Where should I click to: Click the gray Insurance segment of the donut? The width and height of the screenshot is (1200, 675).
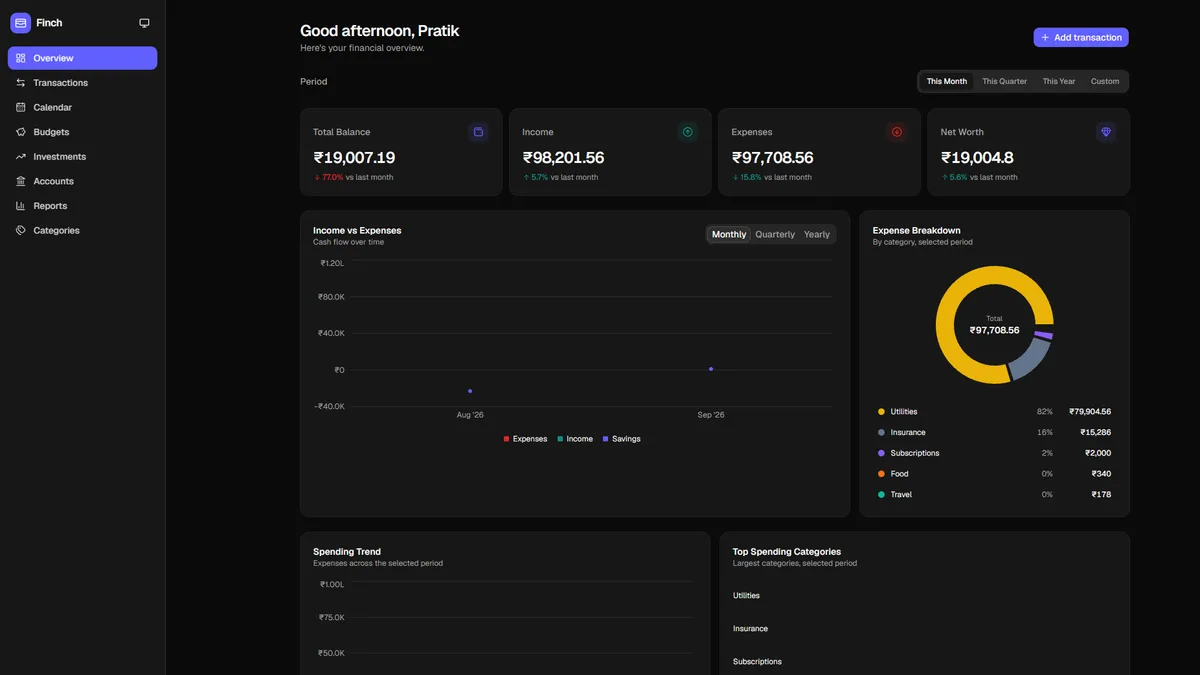[x=1030, y=358]
